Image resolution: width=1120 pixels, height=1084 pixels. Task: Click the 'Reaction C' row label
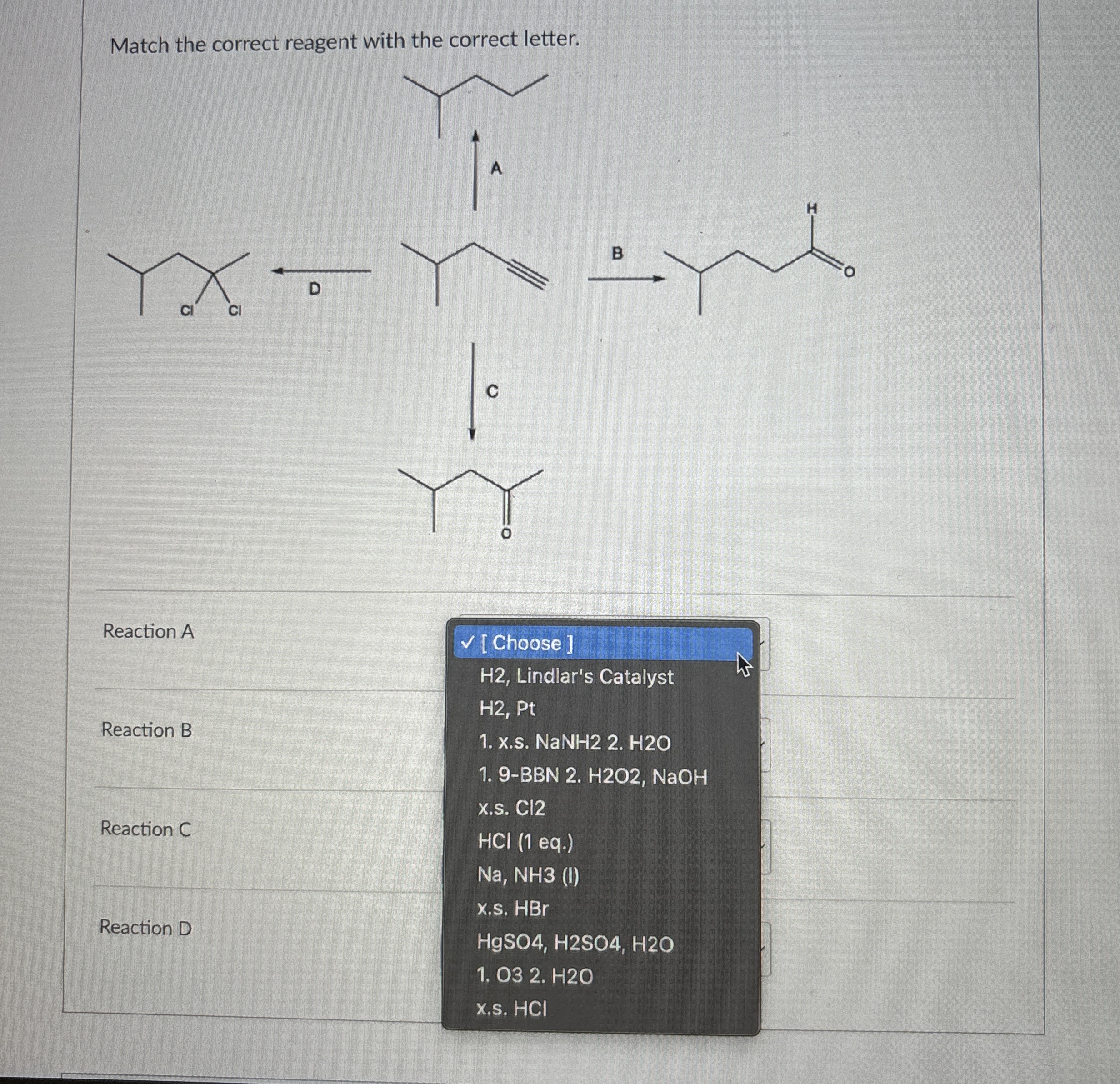pos(146,829)
